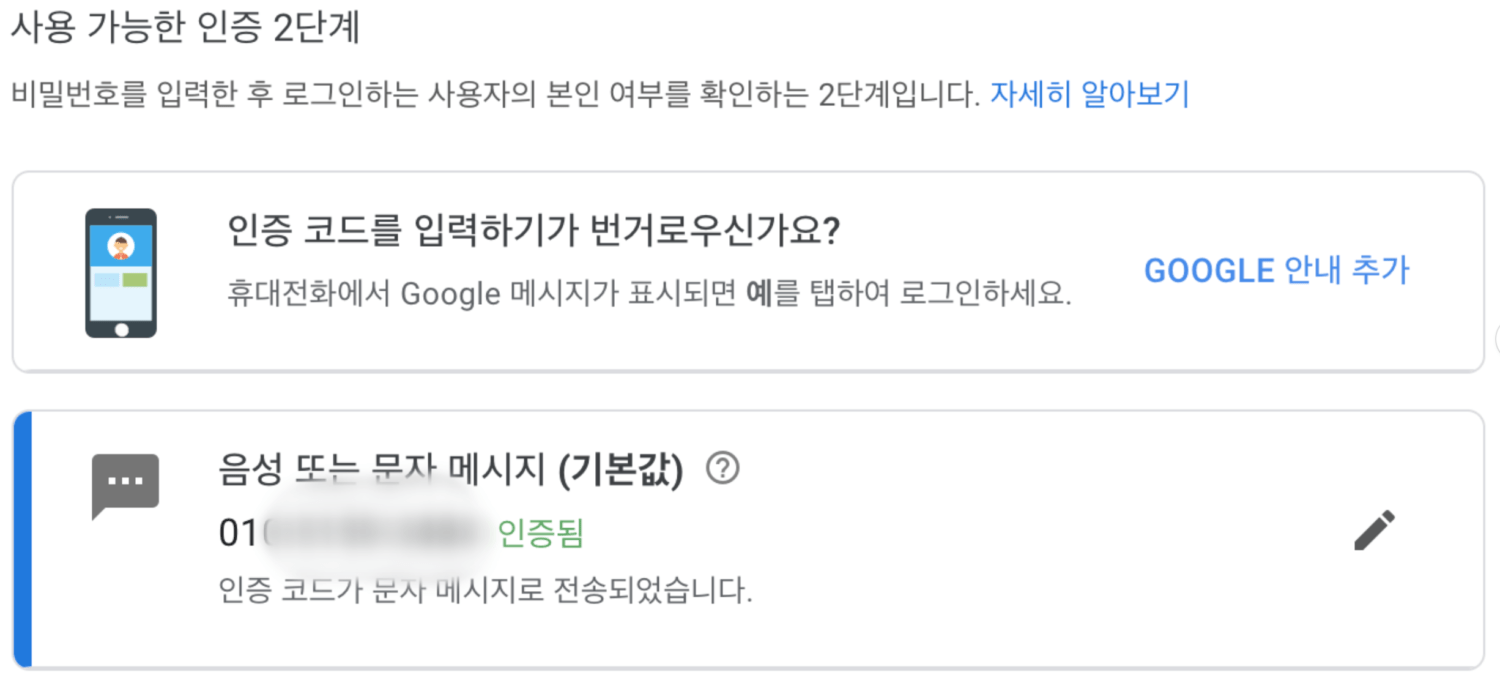Click the partial circle at right screen edge
This screenshot has height=694, width=1500.
[1496, 340]
